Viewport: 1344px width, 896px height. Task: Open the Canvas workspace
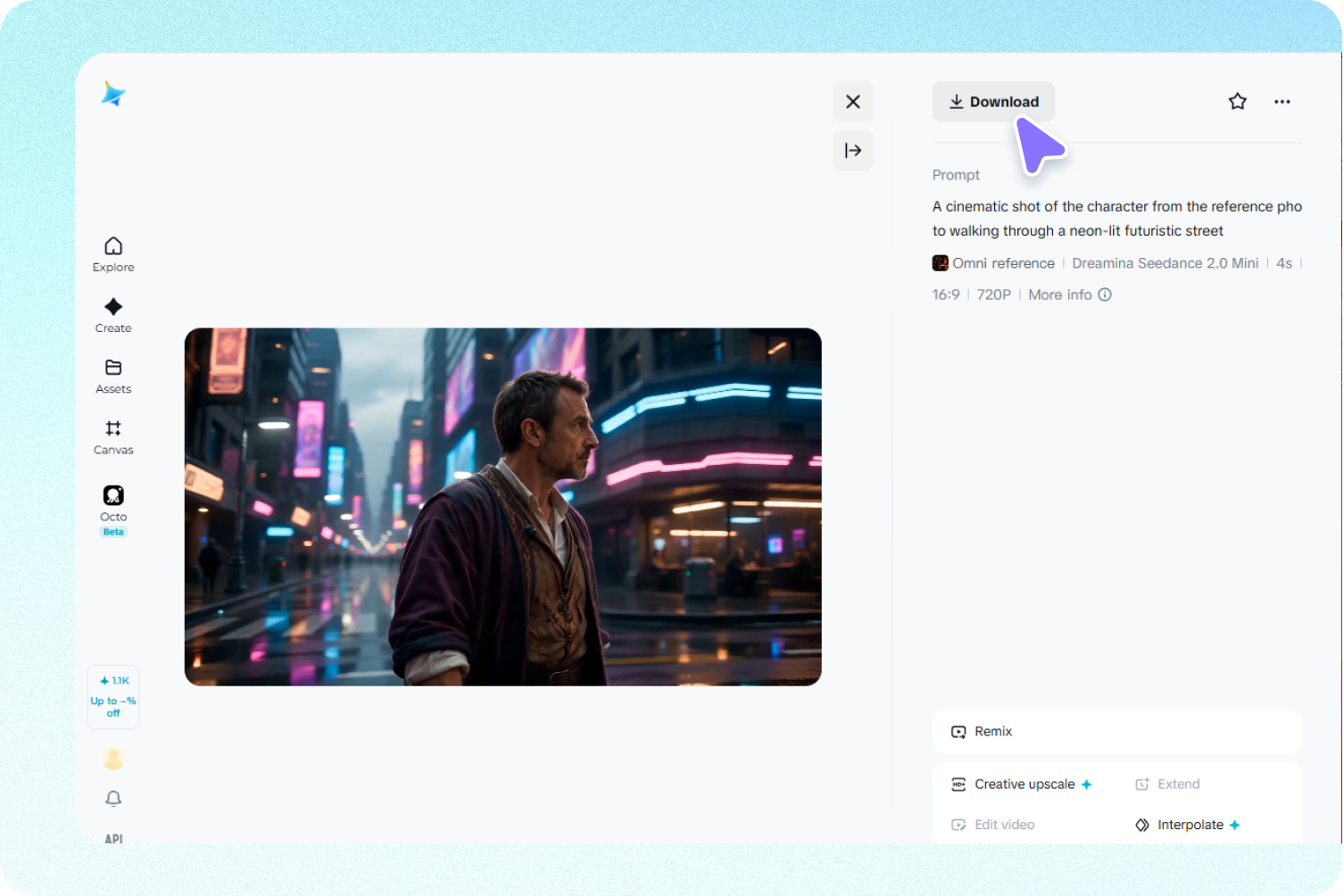[113, 437]
